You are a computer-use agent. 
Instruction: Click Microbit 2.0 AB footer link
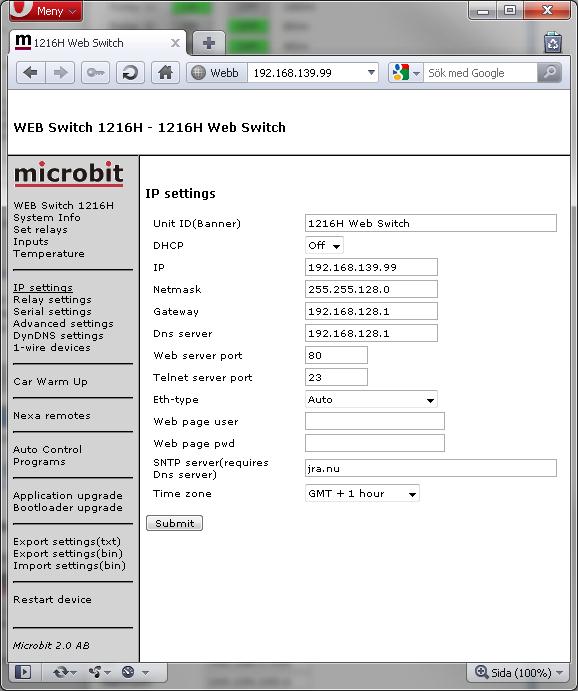coord(51,645)
